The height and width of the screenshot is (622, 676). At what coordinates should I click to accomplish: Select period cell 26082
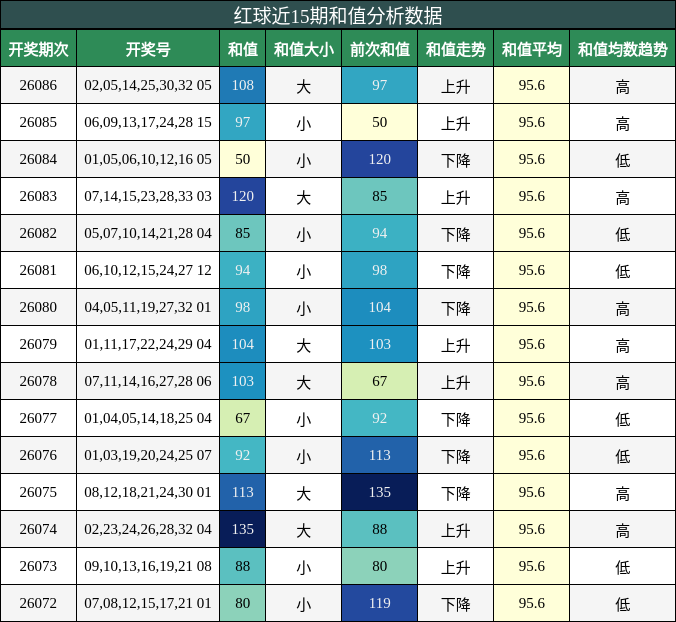(x=38, y=233)
